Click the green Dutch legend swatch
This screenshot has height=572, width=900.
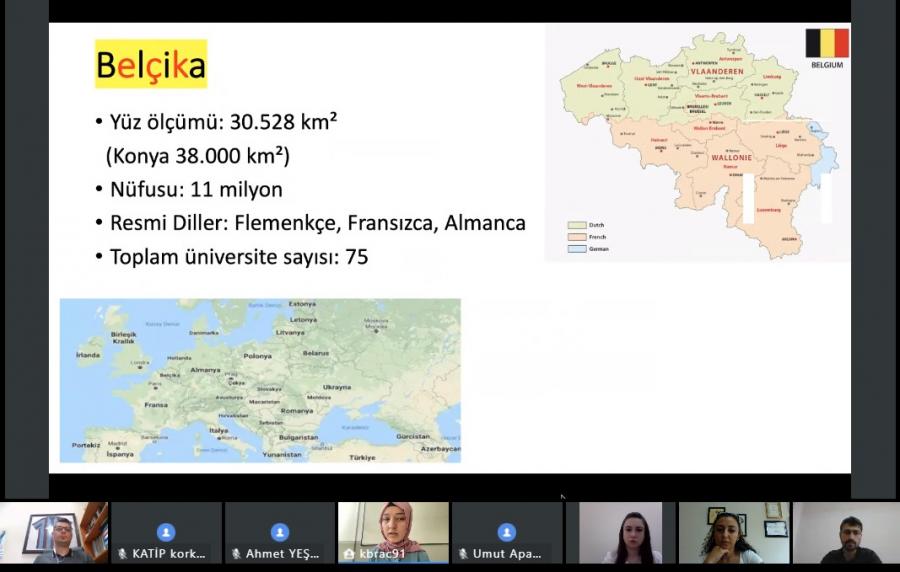point(575,225)
